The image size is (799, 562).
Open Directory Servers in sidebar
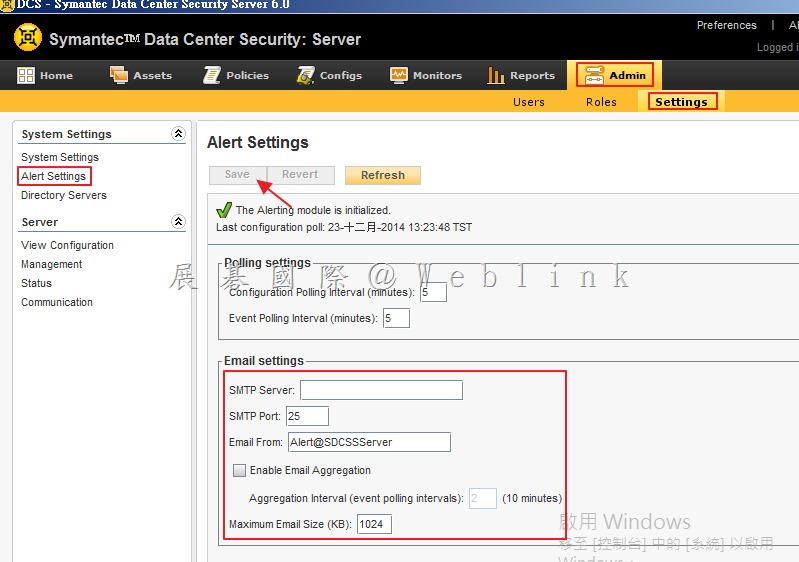(64, 195)
